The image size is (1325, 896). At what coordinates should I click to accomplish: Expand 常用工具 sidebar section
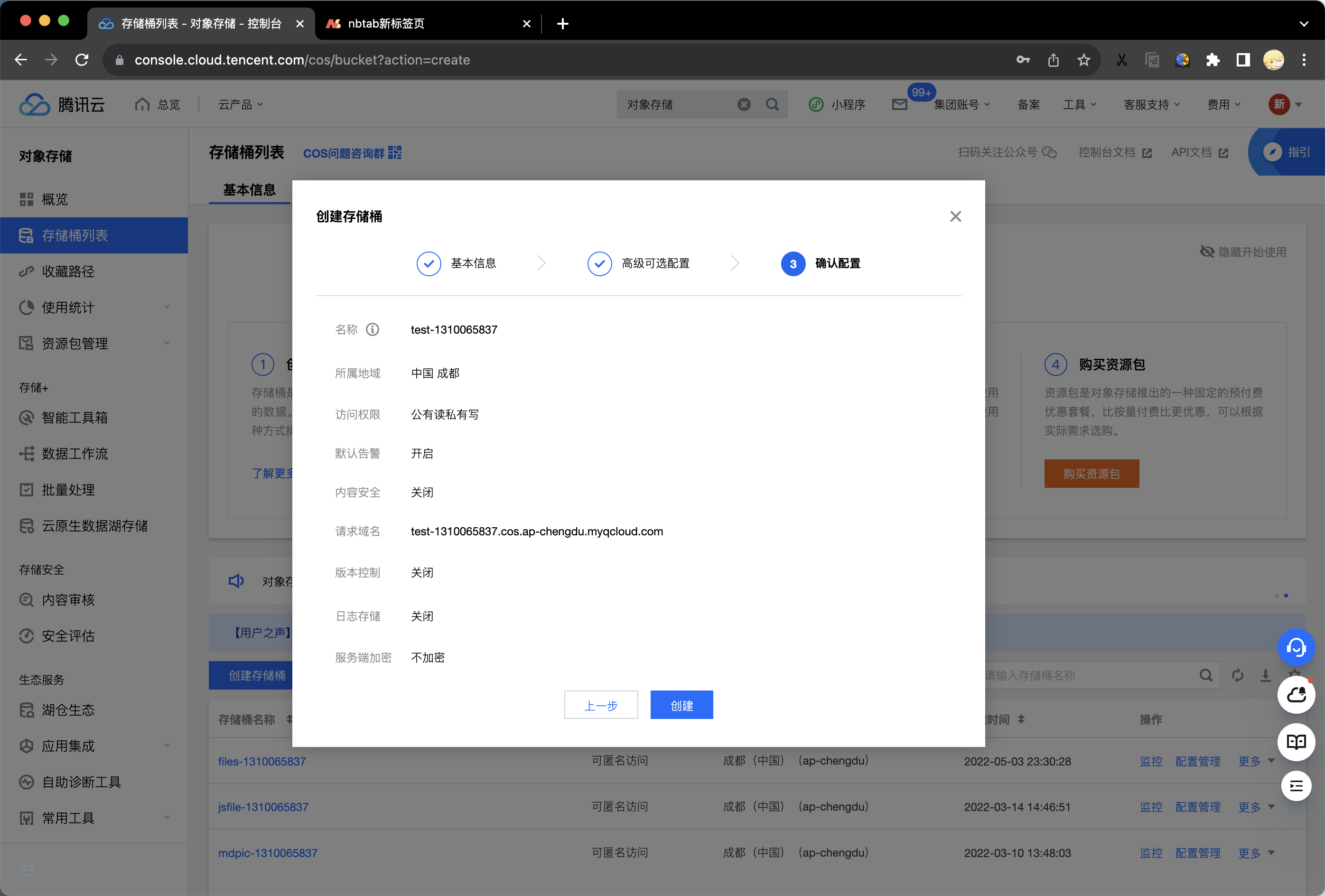pos(94,818)
